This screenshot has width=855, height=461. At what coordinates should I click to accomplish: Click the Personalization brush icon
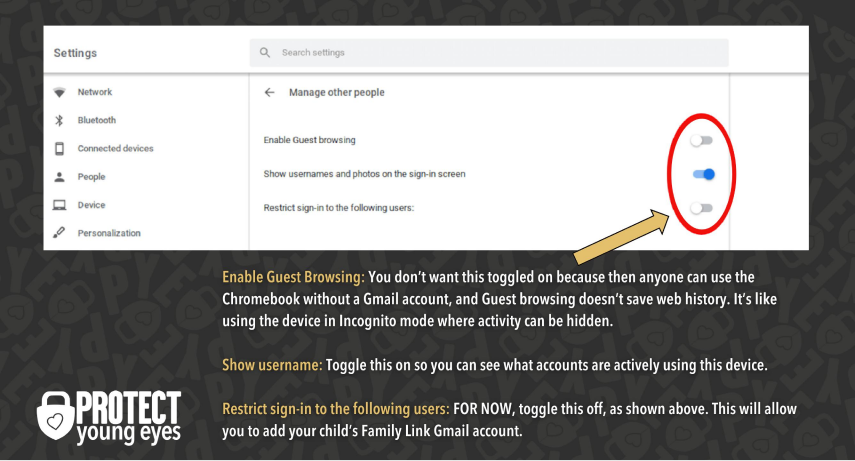(x=59, y=233)
